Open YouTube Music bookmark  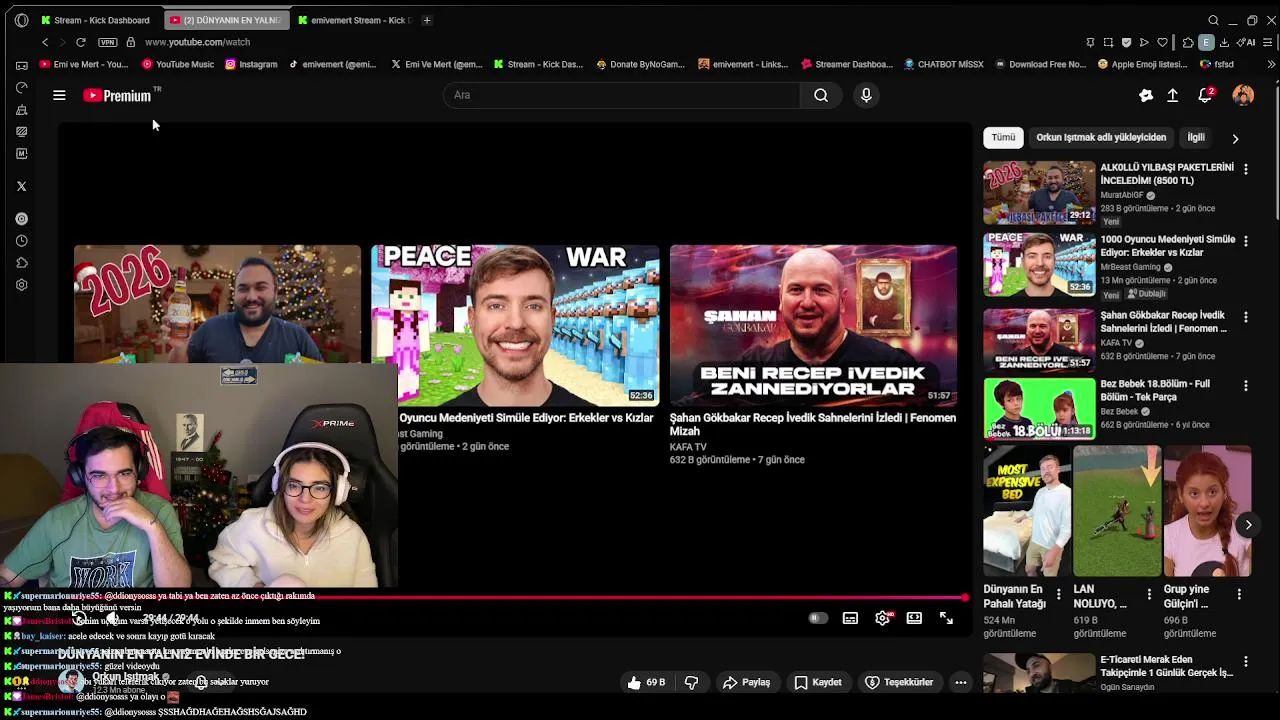178,64
